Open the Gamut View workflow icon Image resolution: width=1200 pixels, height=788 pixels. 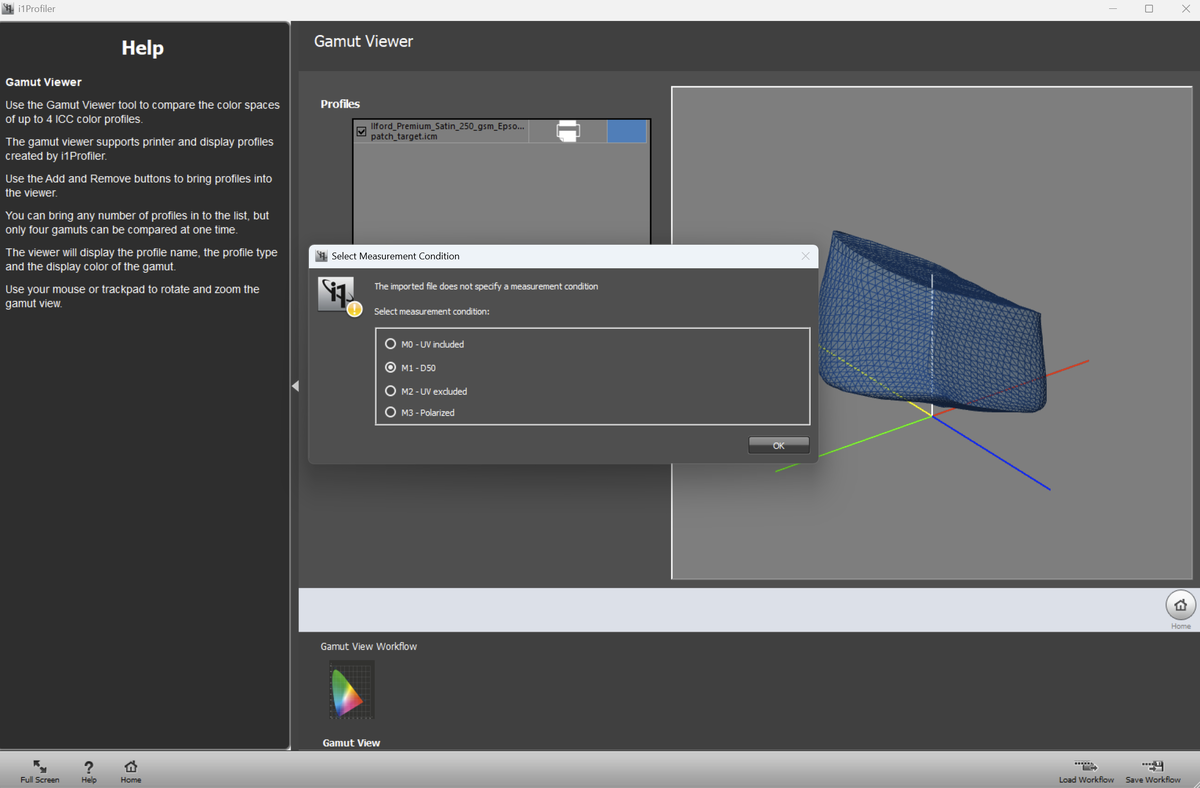tap(351, 689)
